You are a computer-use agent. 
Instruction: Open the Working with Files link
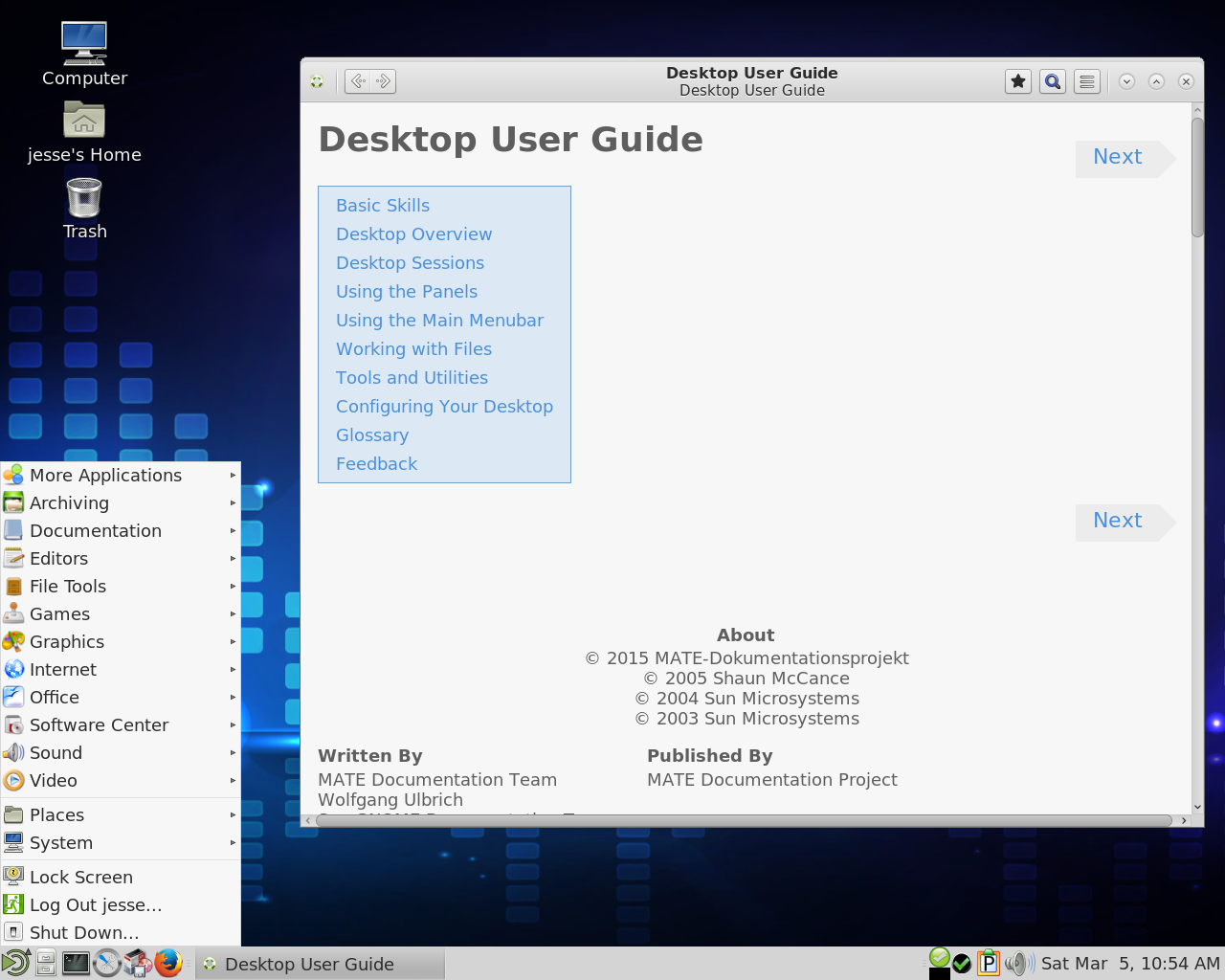(413, 349)
